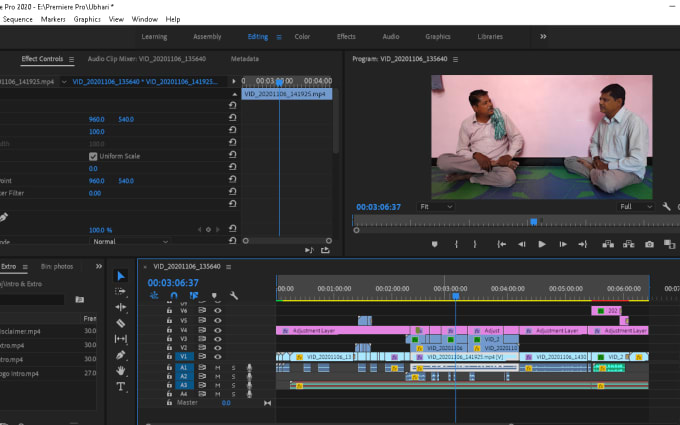Open timeline display settings wrench

234,296
